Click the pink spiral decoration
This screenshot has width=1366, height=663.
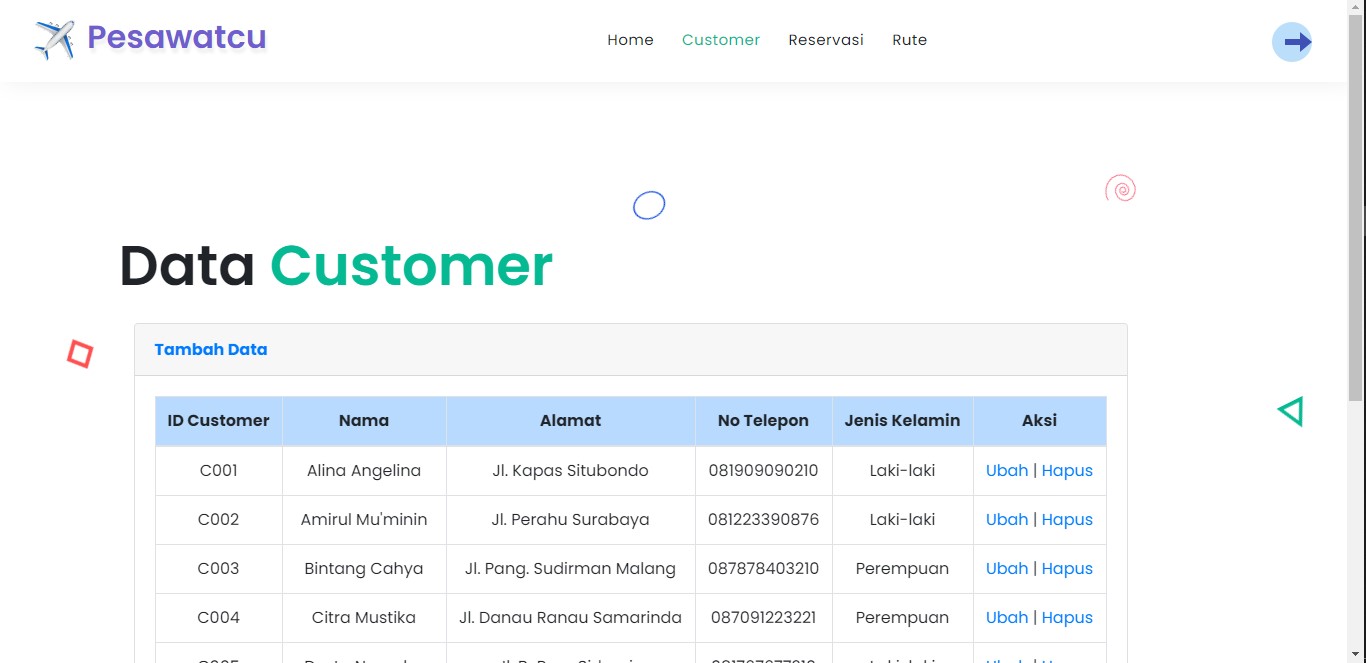[1120, 188]
